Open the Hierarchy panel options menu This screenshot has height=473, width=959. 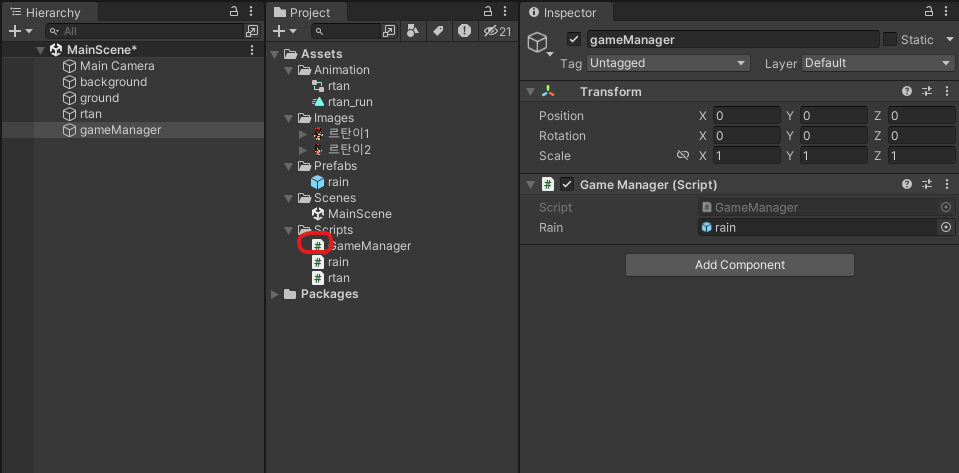pos(251,11)
